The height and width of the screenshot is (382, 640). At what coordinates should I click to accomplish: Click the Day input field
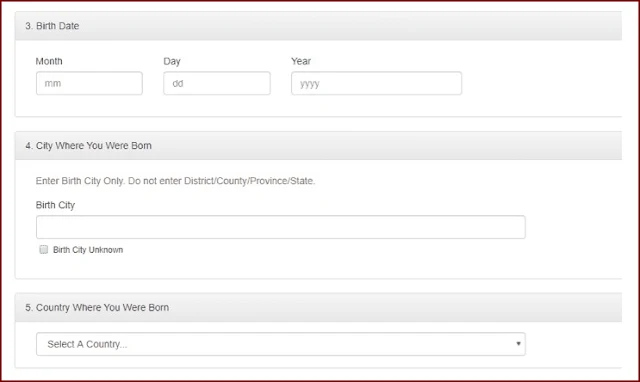(x=217, y=83)
